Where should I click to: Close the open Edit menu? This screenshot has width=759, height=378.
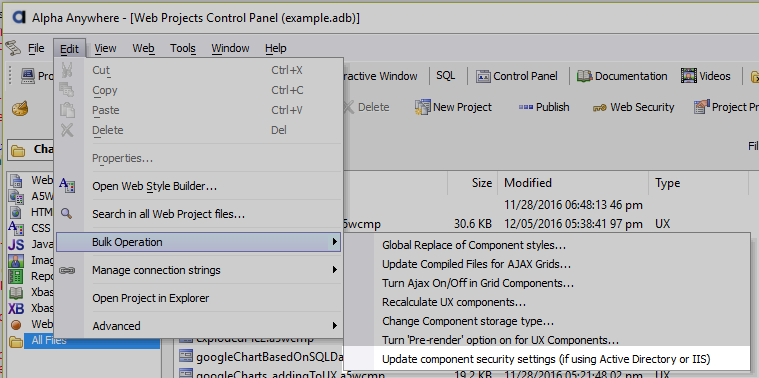click(70, 48)
